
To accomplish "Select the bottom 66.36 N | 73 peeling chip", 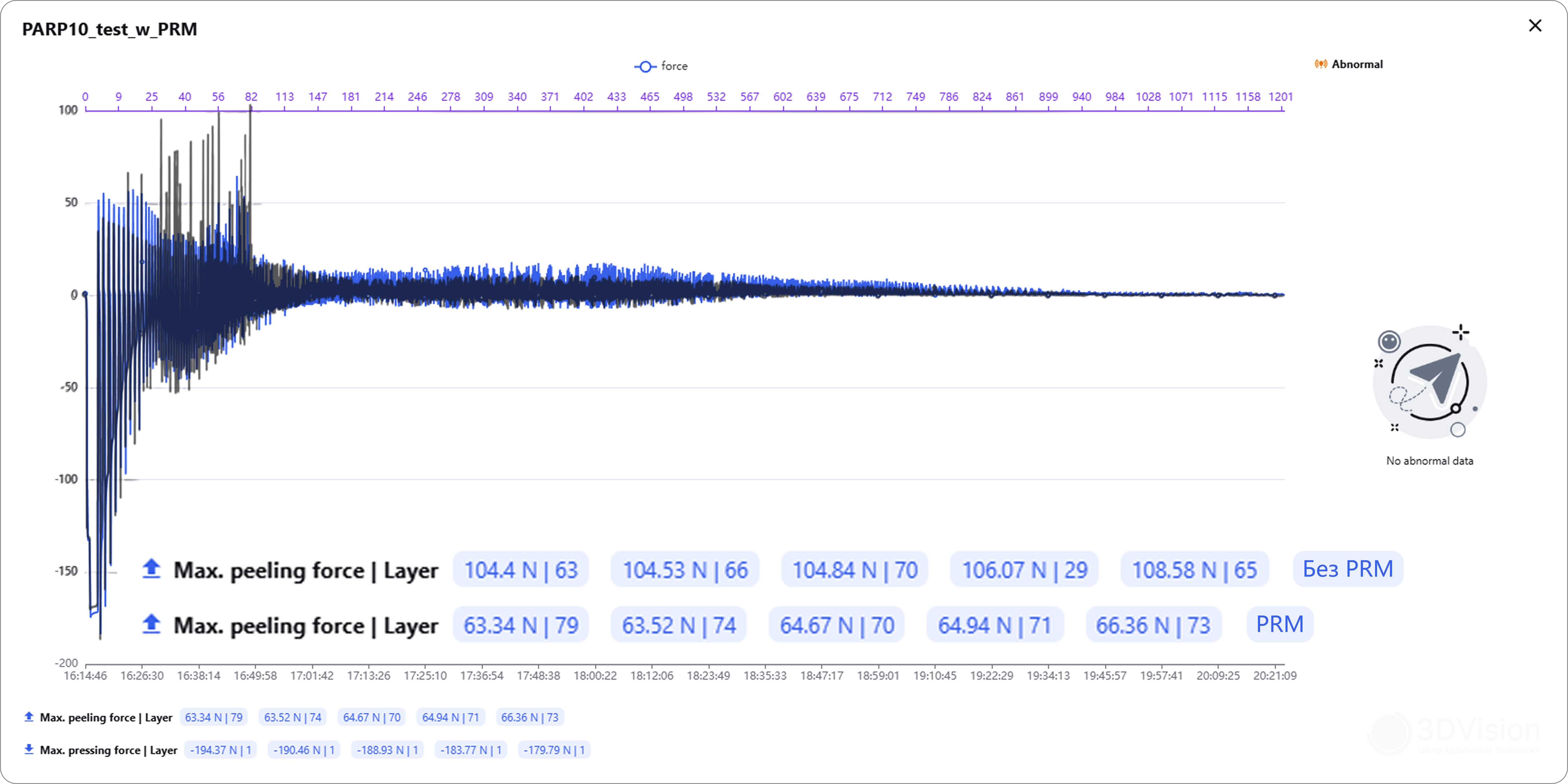I will [530, 717].
